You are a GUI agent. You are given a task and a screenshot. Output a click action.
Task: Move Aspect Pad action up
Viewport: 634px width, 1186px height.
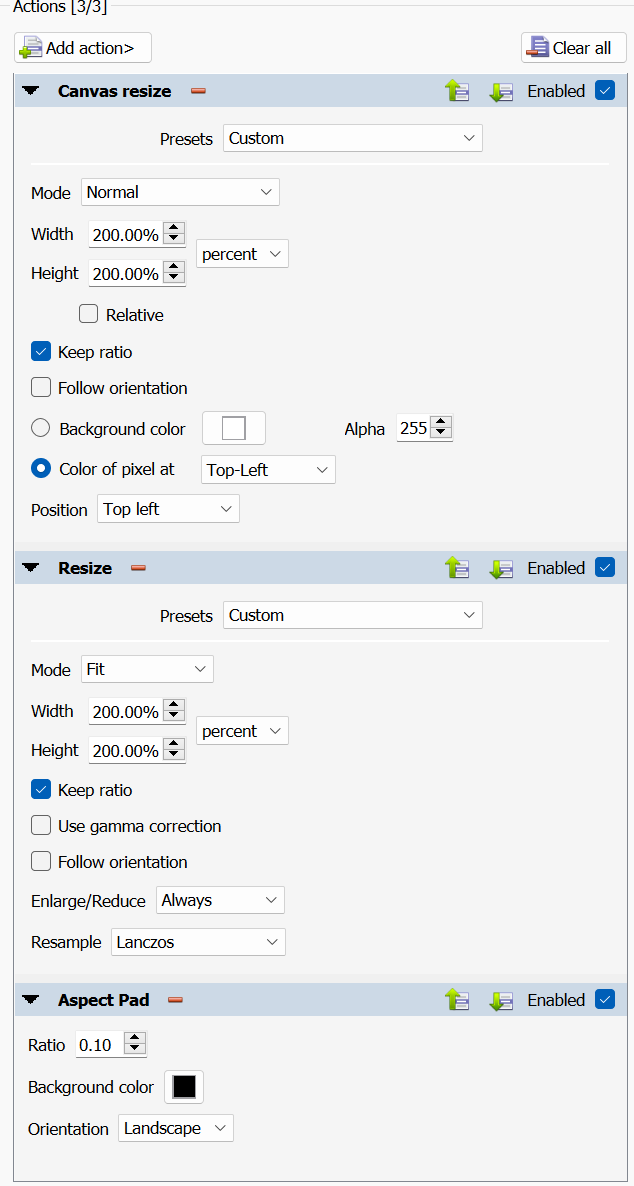click(457, 1000)
